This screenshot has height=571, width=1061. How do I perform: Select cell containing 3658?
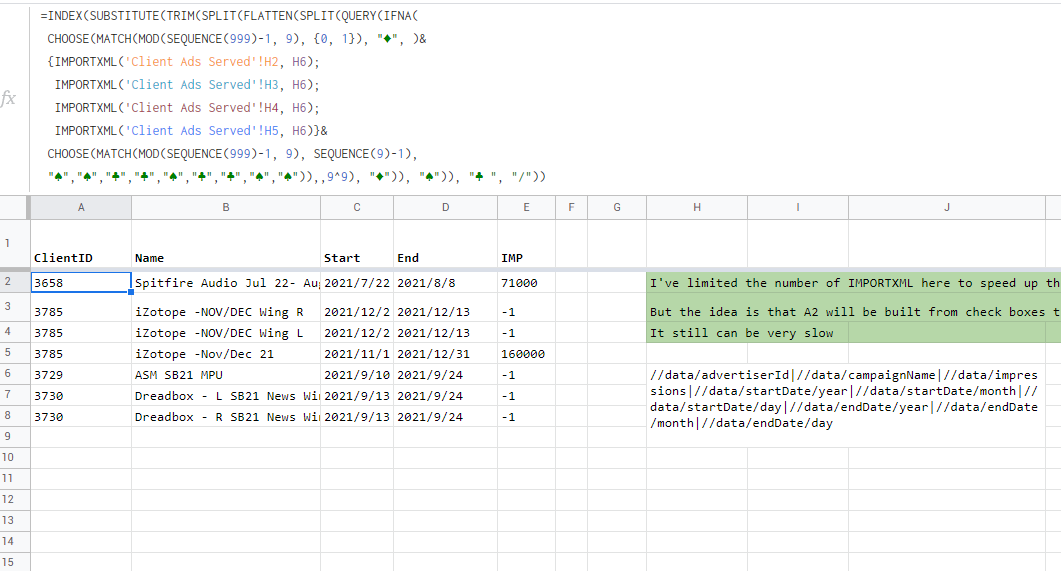[x=81, y=283]
